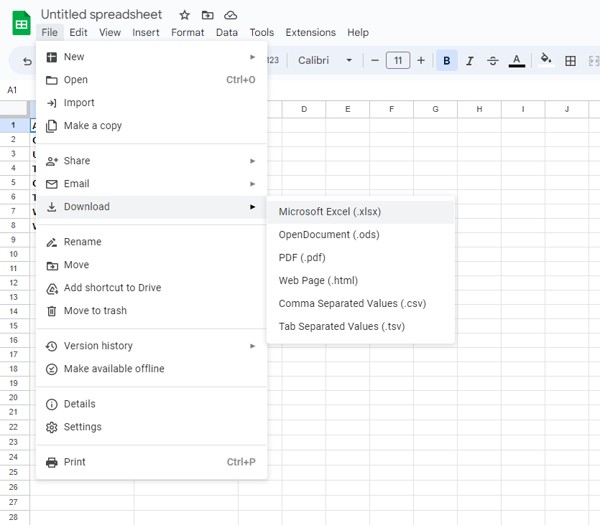This screenshot has height=525, width=600.
Task: Select row 12 header
Action: click(14, 283)
